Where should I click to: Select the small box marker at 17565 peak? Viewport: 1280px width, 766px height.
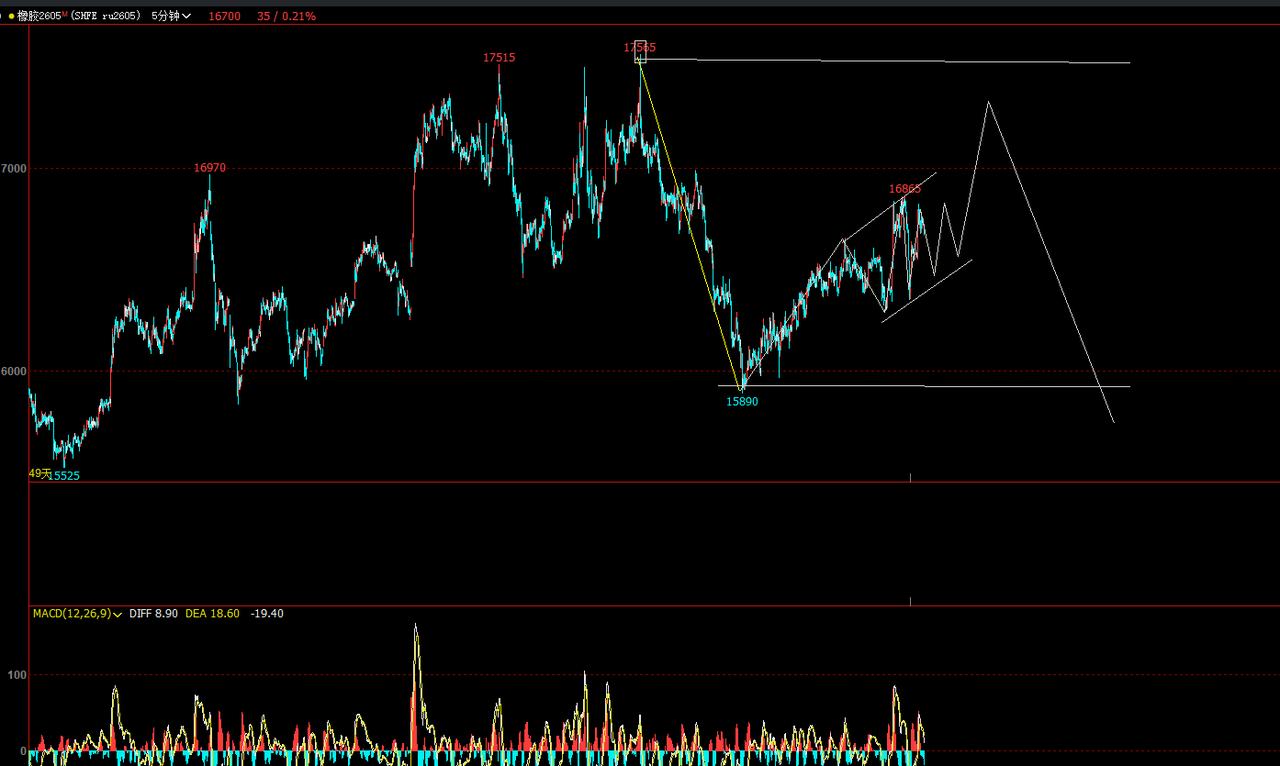641,53
